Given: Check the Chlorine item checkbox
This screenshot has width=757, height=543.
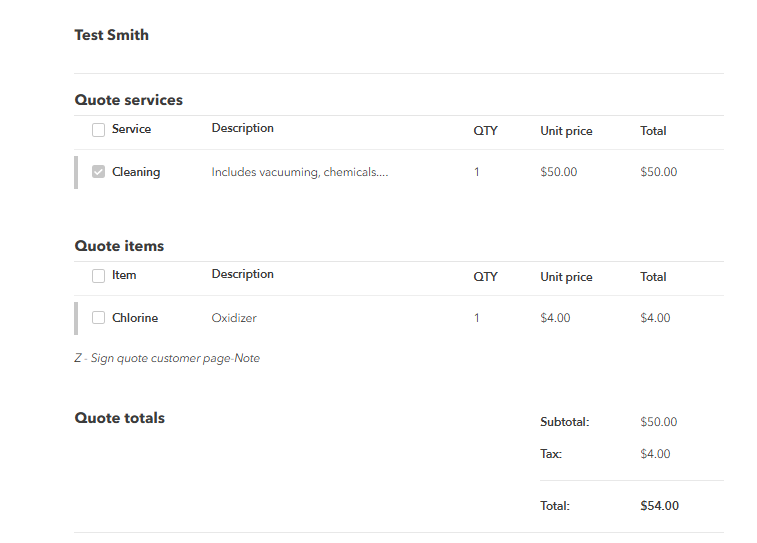Looking at the screenshot, I should click(x=98, y=318).
